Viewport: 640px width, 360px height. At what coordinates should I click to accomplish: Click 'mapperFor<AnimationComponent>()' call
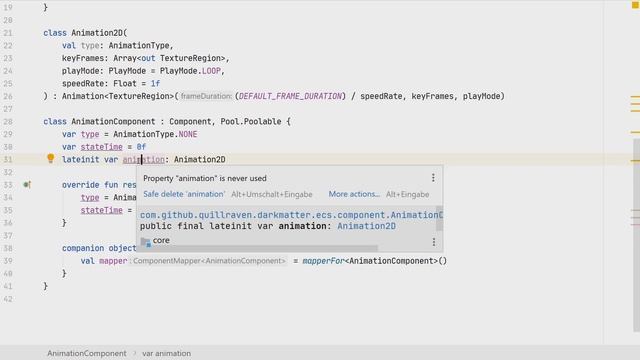click(375, 261)
